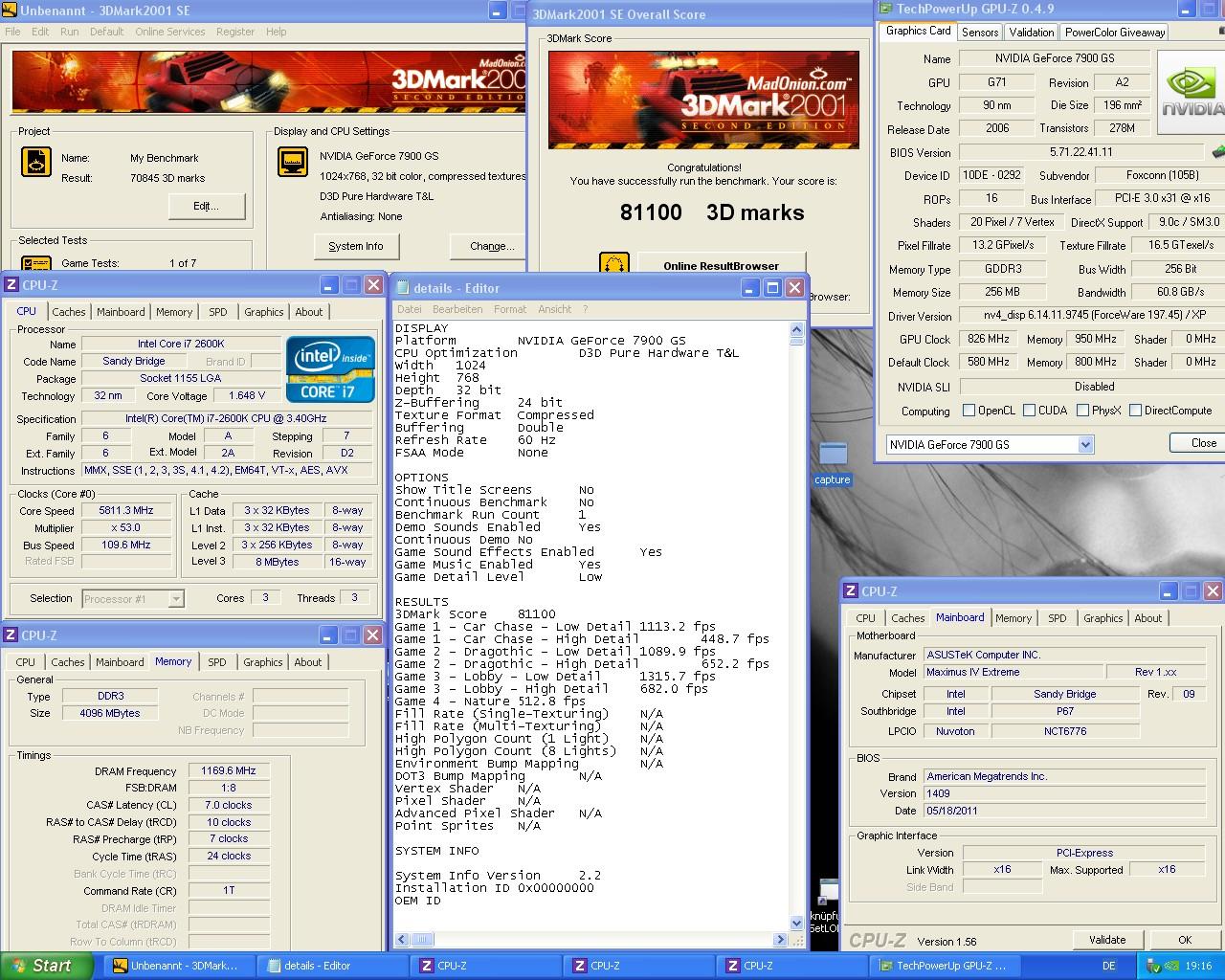Switch to the Validation tab in GPU-Z
The image size is (1225, 980).
click(x=1032, y=32)
